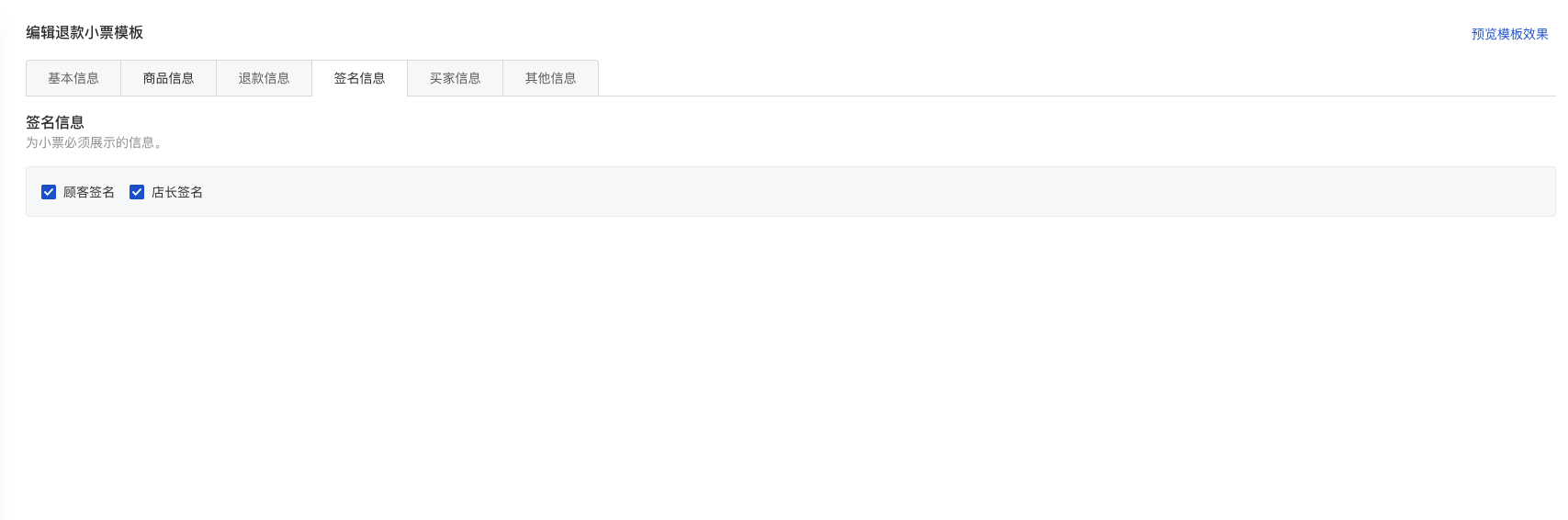Go to the 买家信息 tab

pyautogui.click(x=456, y=78)
